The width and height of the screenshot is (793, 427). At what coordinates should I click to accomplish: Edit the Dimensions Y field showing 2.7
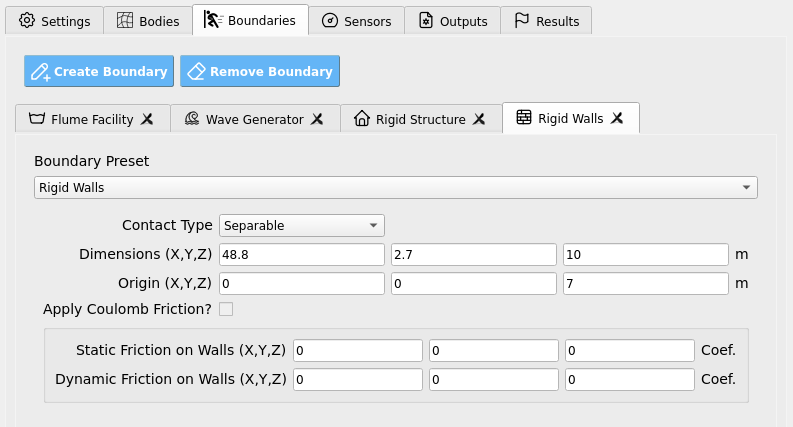coord(474,254)
